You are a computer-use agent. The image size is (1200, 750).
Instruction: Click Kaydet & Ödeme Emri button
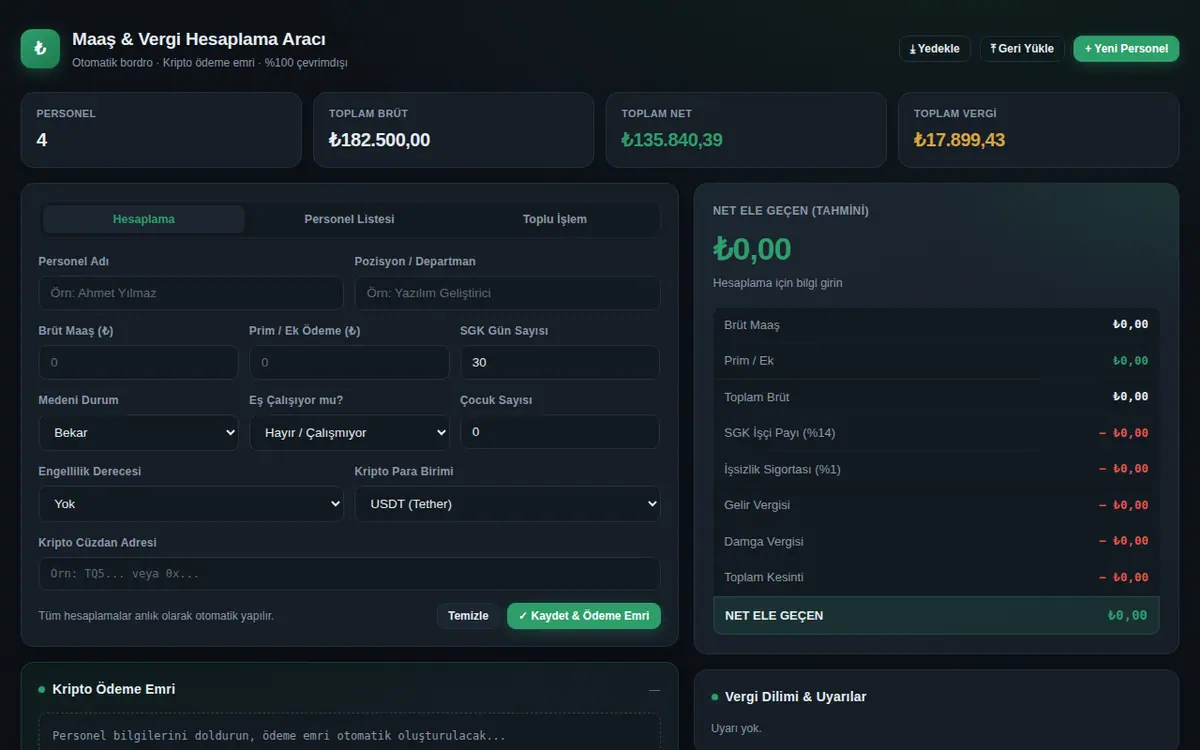tap(584, 616)
